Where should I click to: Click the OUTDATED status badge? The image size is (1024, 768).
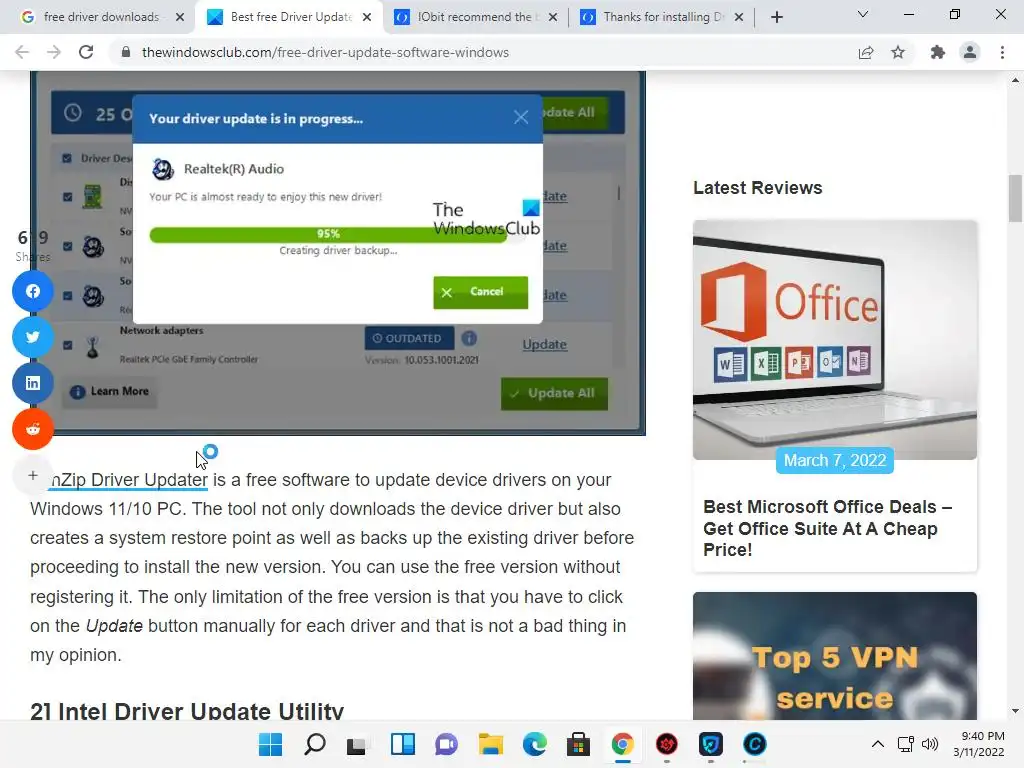[409, 338]
